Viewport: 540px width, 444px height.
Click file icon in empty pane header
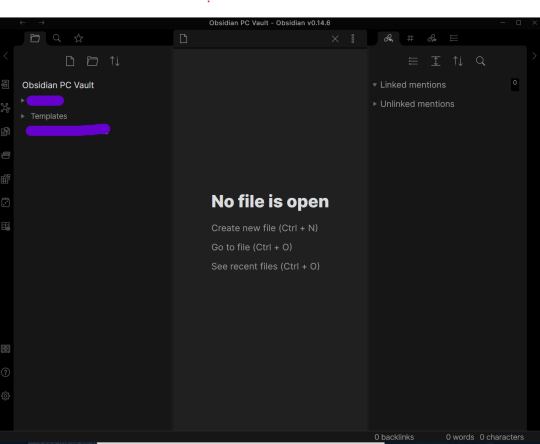click(184, 39)
